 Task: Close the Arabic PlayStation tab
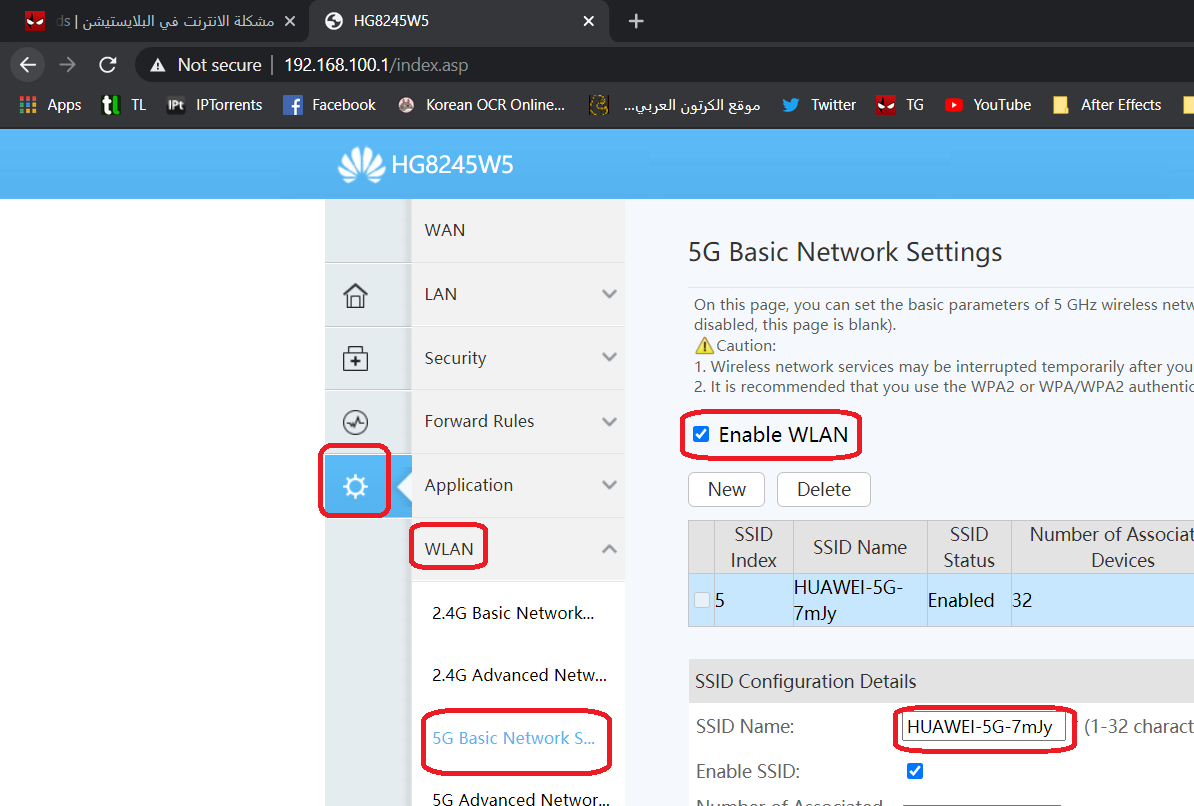(290, 21)
